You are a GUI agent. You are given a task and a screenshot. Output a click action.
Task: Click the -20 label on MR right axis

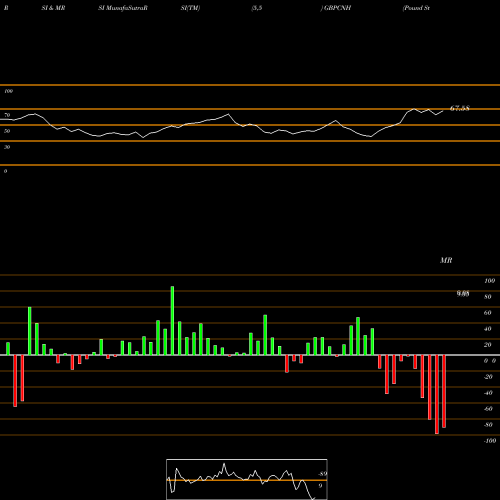coord(488,377)
